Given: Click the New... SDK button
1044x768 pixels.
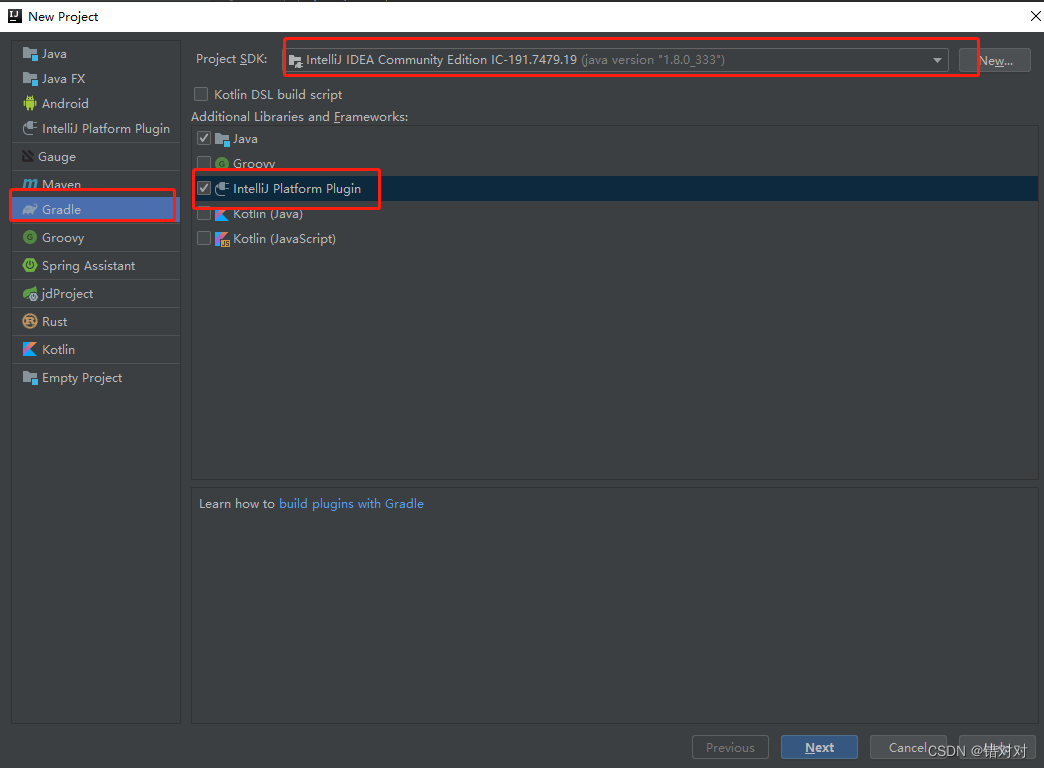Looking at the screenshot, I should pyautogui.click(x=995, y=61).
